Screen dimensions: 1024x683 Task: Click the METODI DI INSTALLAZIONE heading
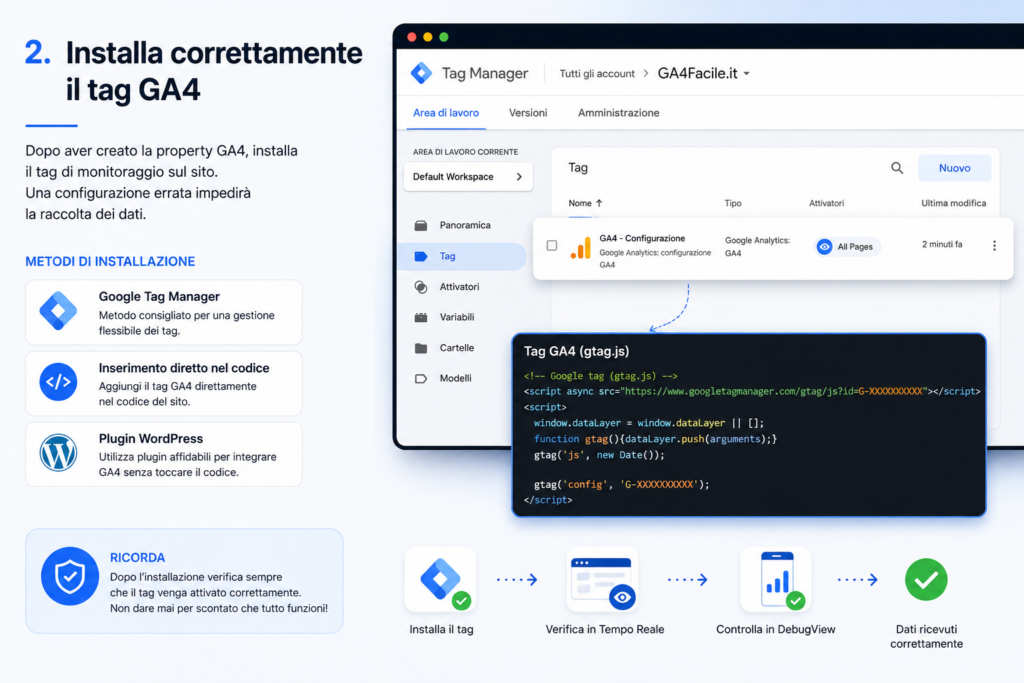(110, 261)
